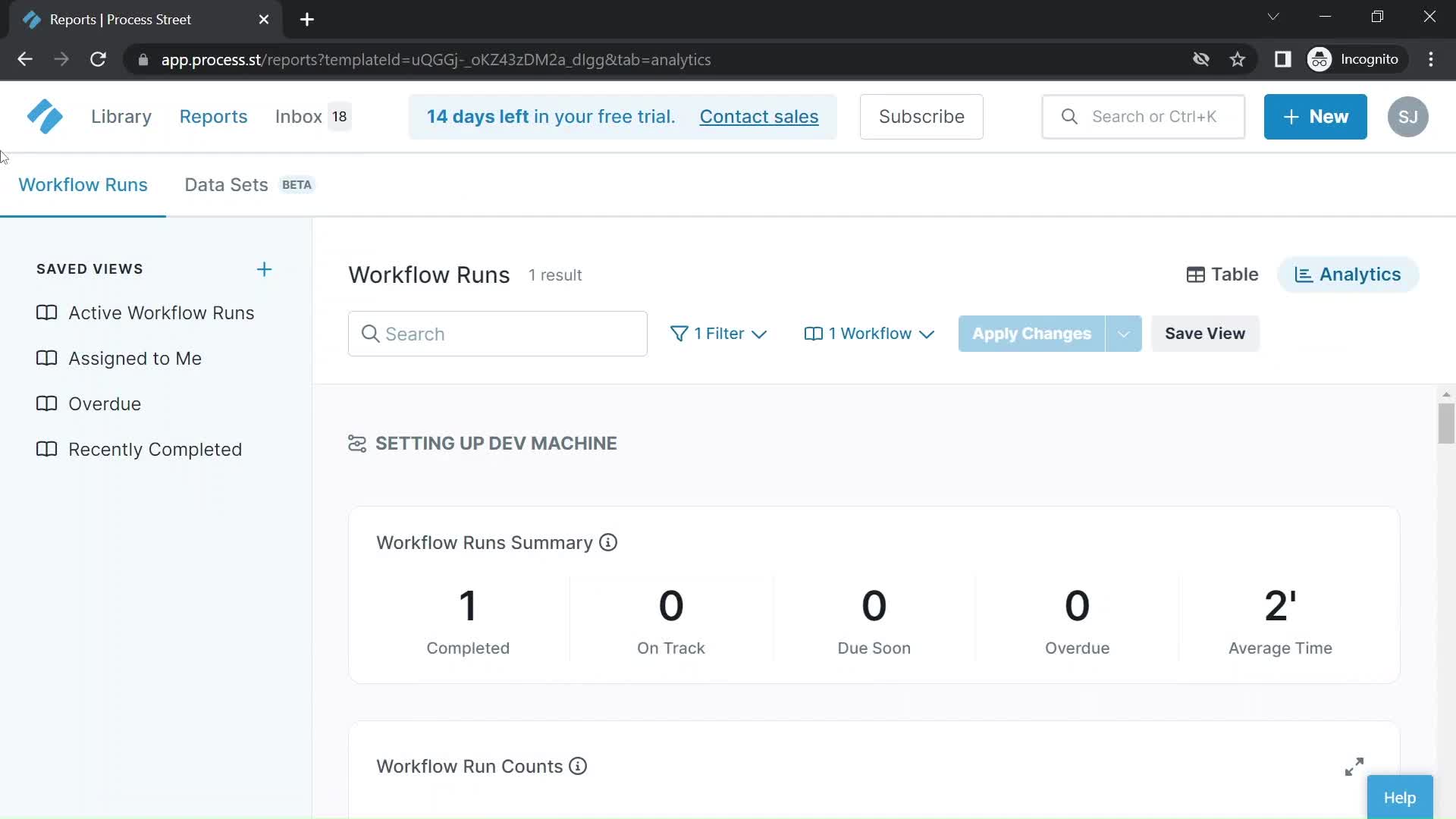Click the Contact sales link
1456x819 pixels.
click(x=759, y=117)
